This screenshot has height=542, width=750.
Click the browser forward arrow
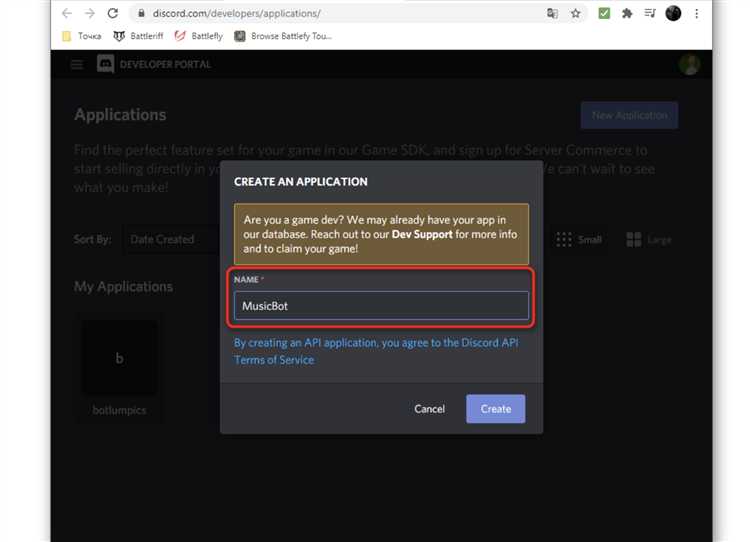(89, 13)
